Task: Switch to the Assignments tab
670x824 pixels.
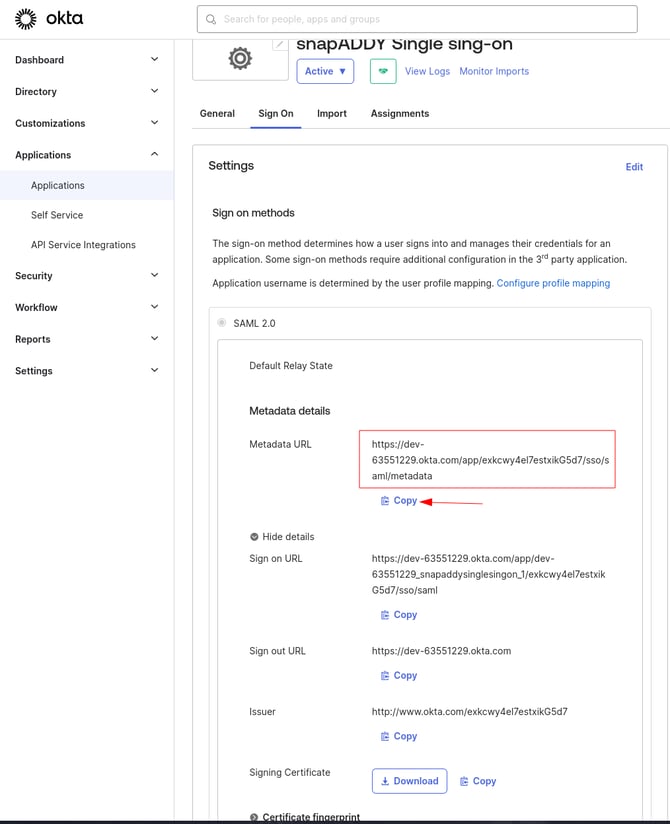Action: (399, 114)
